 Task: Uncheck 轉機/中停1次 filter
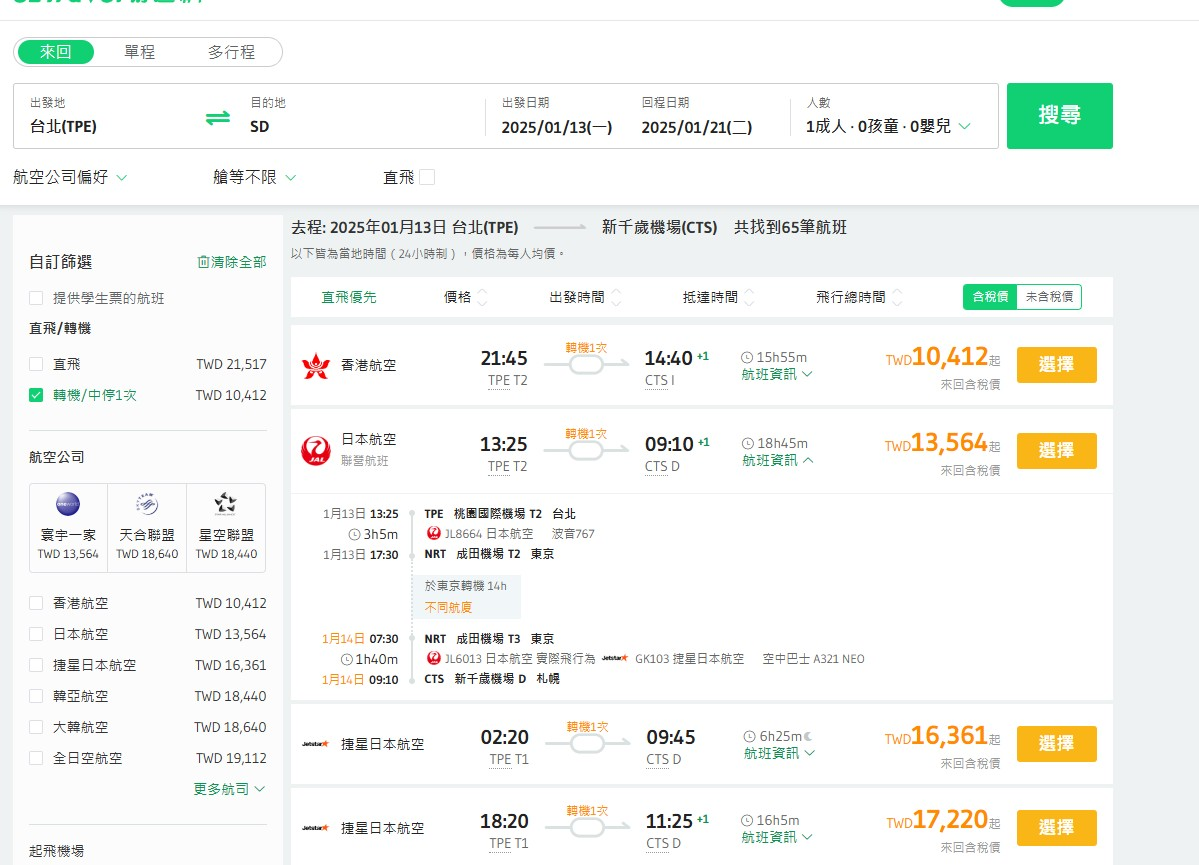tap(36, 395)
